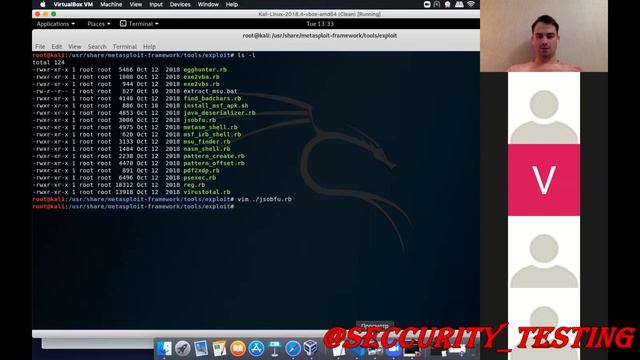640x360 pixels.
Task: Click java_deserializer.rb file name
Action: click(219, 113)
